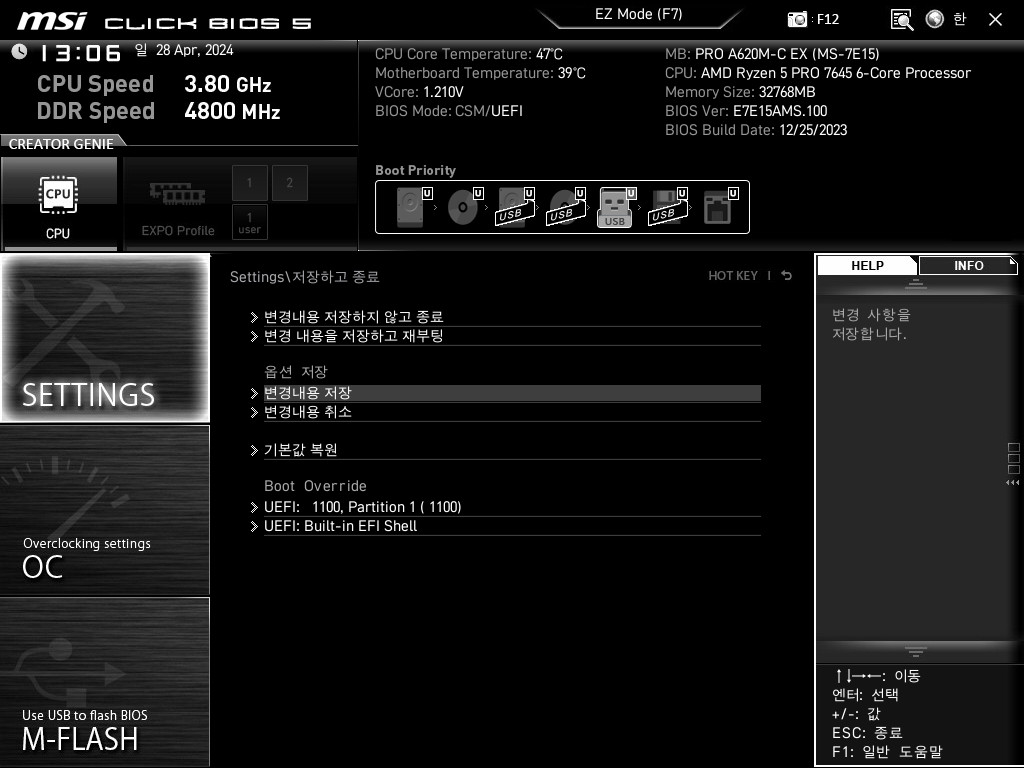
Task: Switch to the INFO tab
Action: (967, 266)
